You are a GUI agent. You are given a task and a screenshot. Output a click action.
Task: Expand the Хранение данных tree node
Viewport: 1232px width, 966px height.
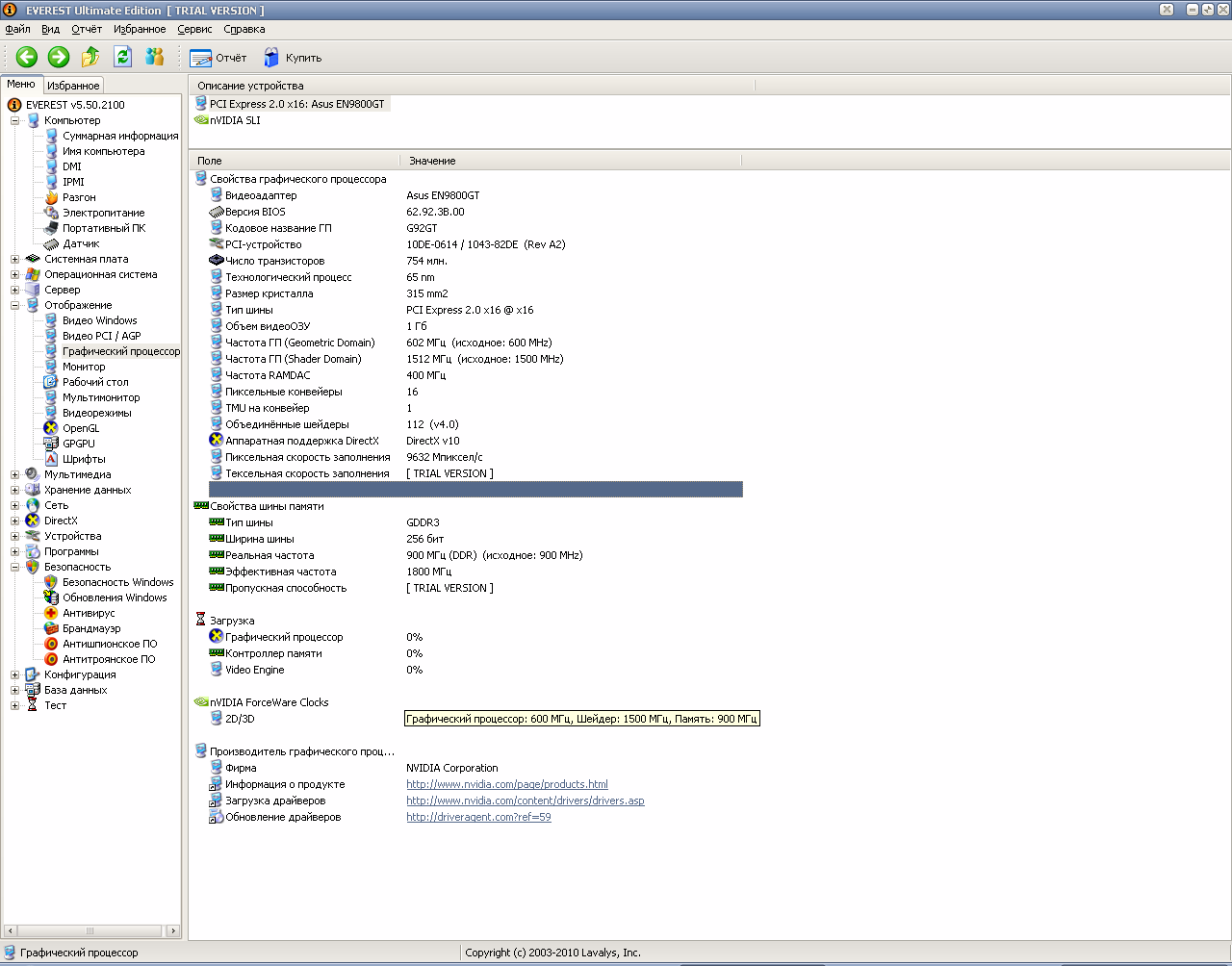(15, 490)
